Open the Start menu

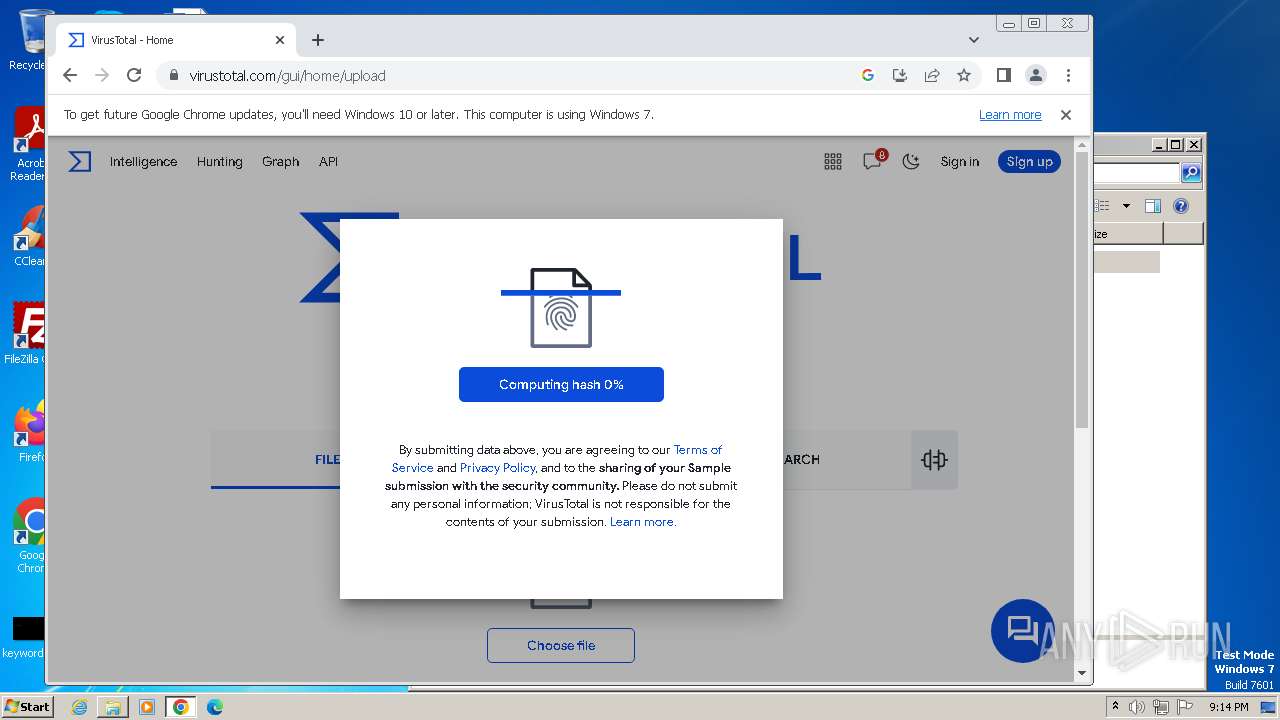(27, 706)
